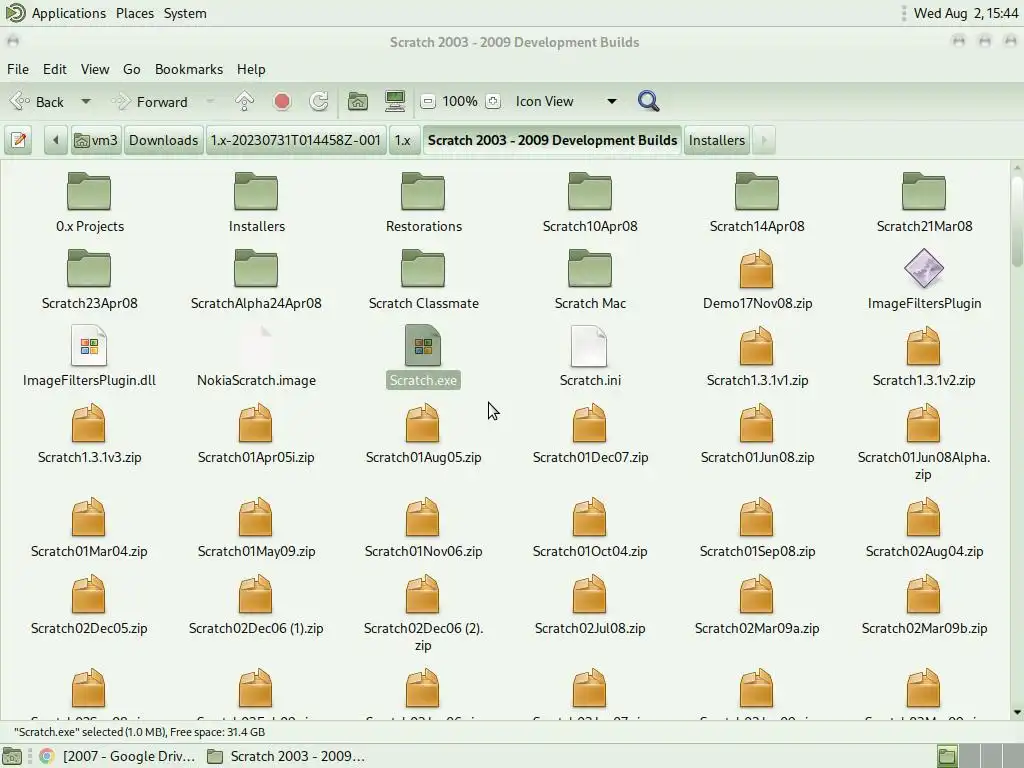The height and width of the screenshot is (768, 1024).
Task: Open the Home folder toolbar icon
Action: tap(358, 101)
